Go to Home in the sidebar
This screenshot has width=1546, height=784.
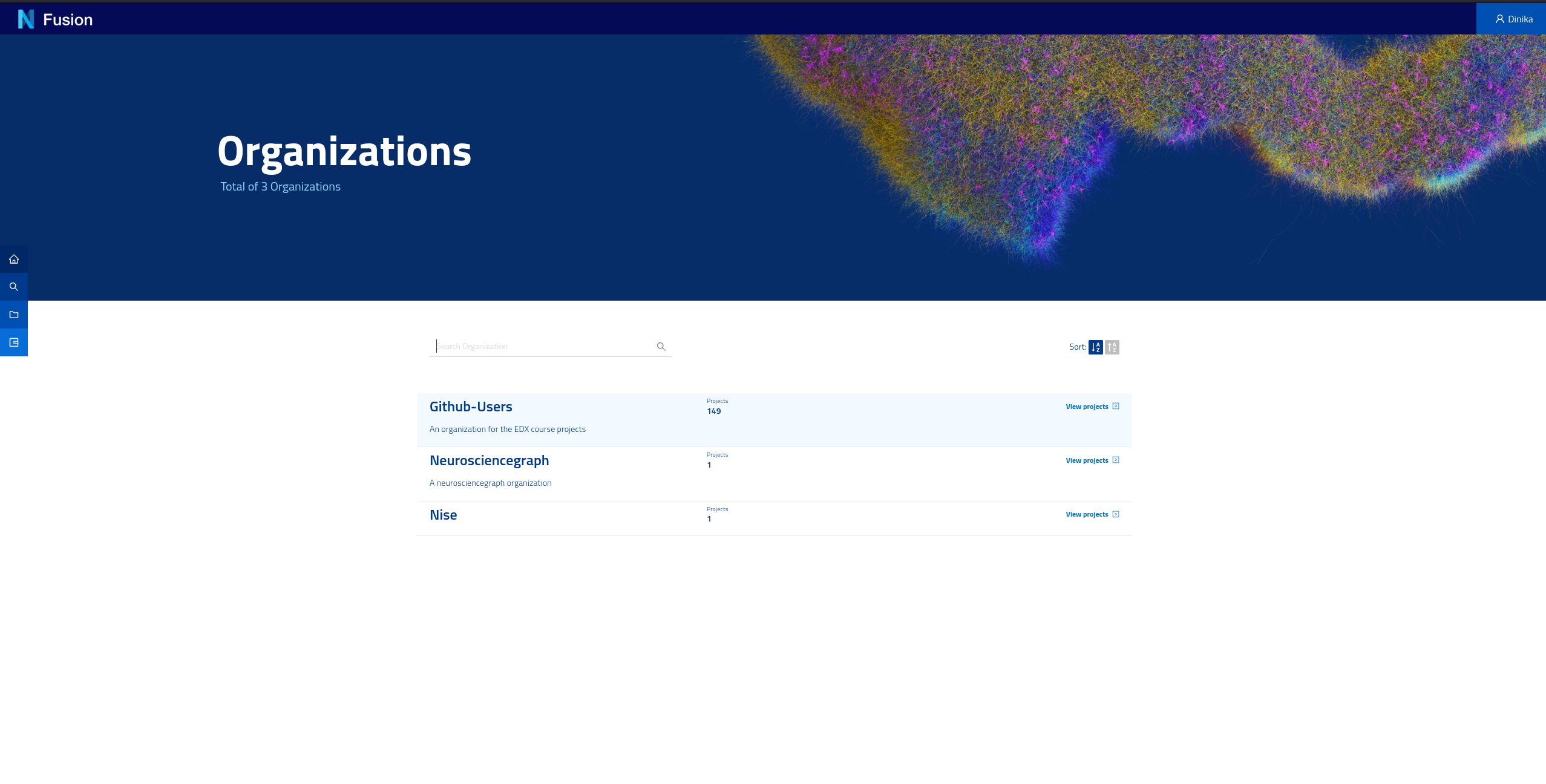pos(14,259)
